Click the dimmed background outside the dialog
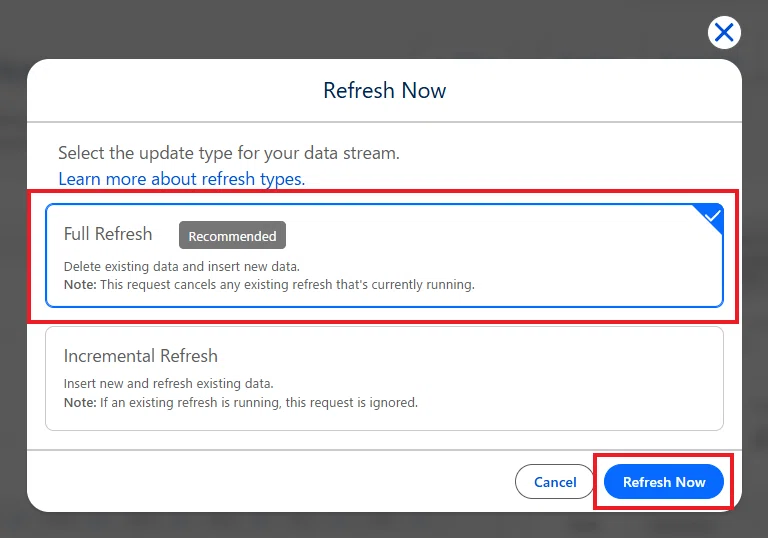768x538 pixels. click(x=343, y=27)
